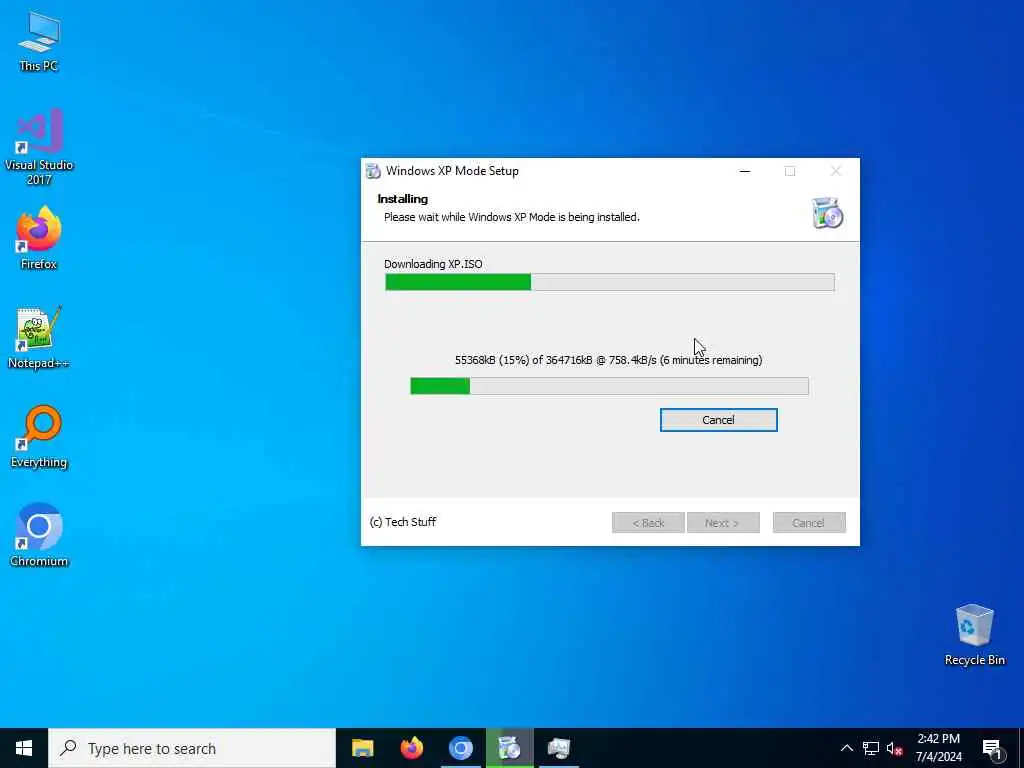This screenshot has height=768, width=1024.
Task: Cancel the XP.ISO download
Action: [x=718, y=420]
